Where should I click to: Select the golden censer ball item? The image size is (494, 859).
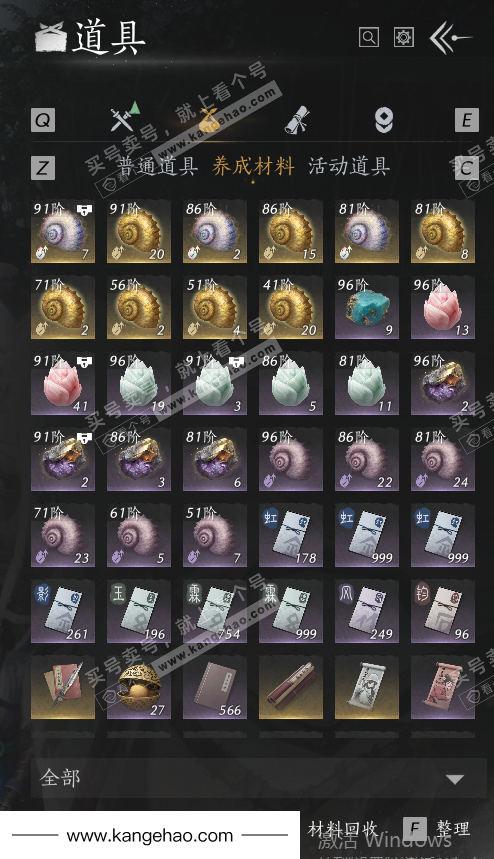pos(139,688)
